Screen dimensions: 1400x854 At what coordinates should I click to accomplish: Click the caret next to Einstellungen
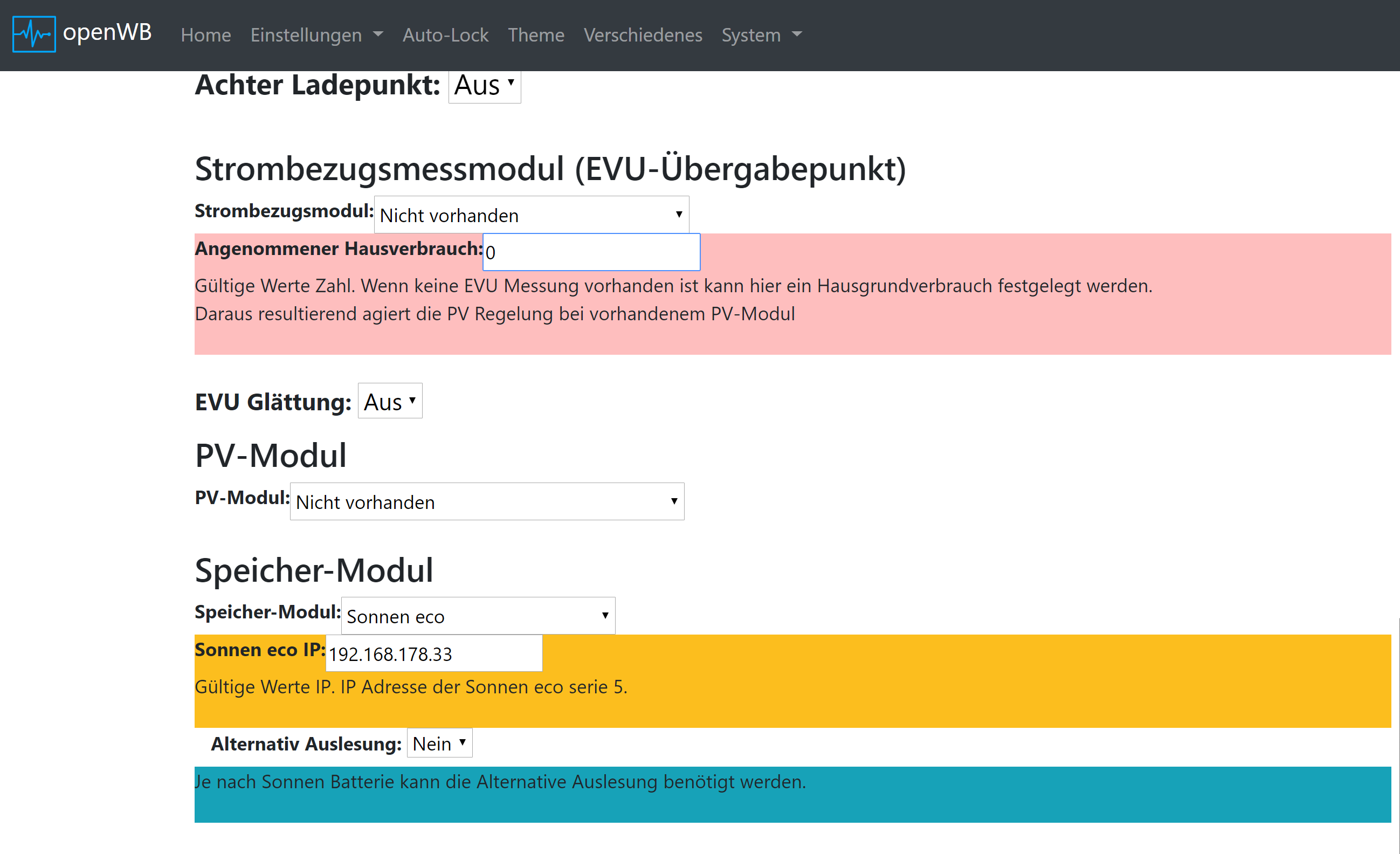[x=378, y=35]
